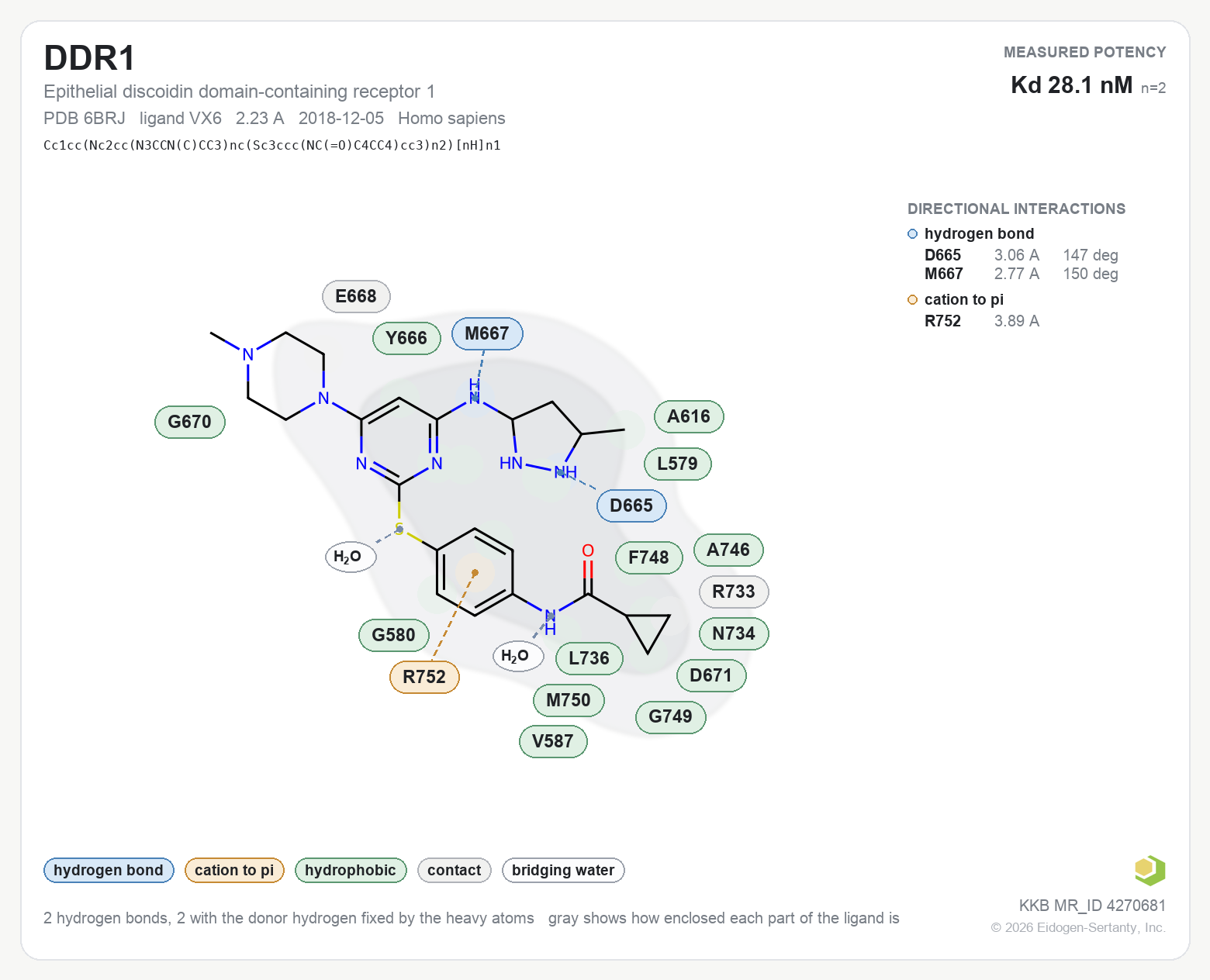
Task: Click the hydrophobic legend pill
Action: click(x=351, y=871)
